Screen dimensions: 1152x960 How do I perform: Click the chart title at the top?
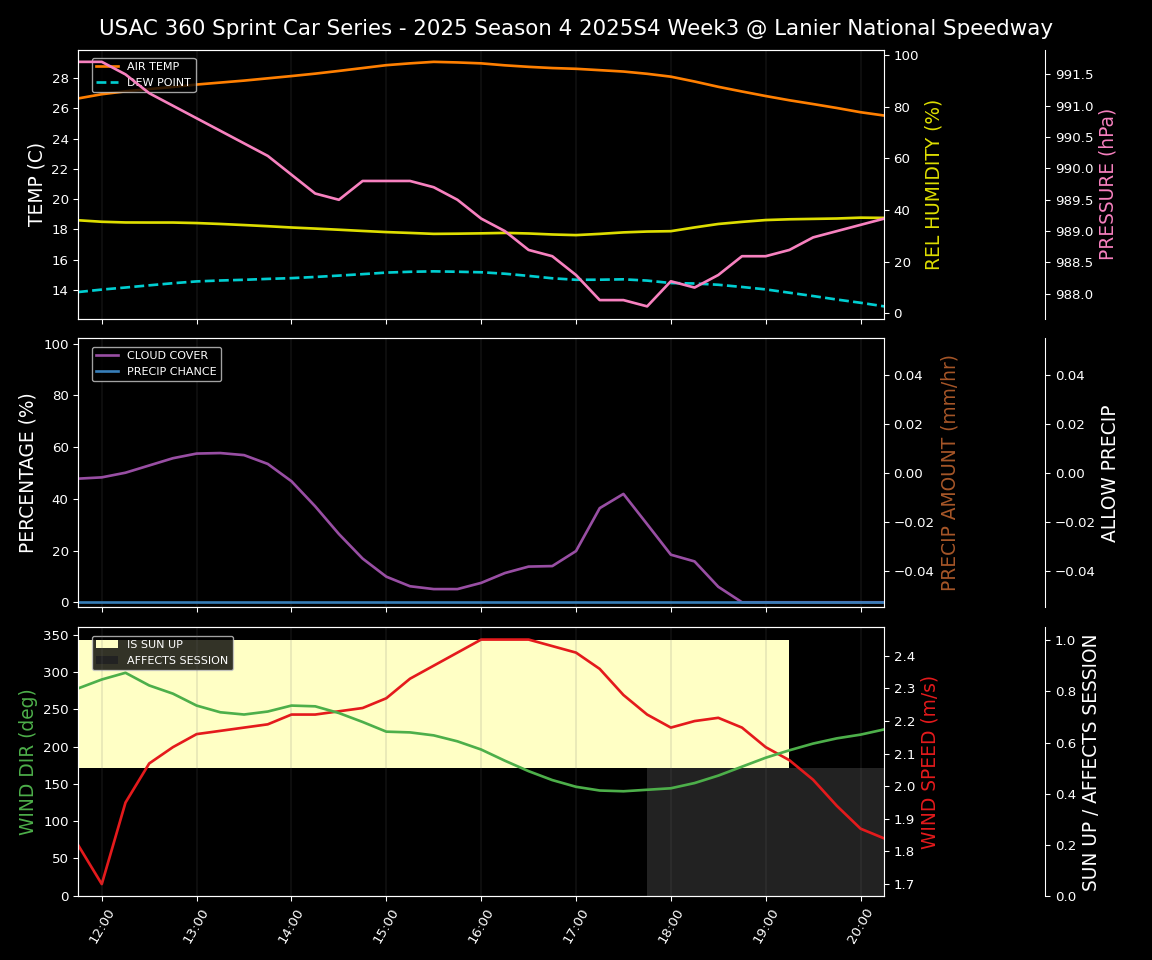click(x=575, y=28)
